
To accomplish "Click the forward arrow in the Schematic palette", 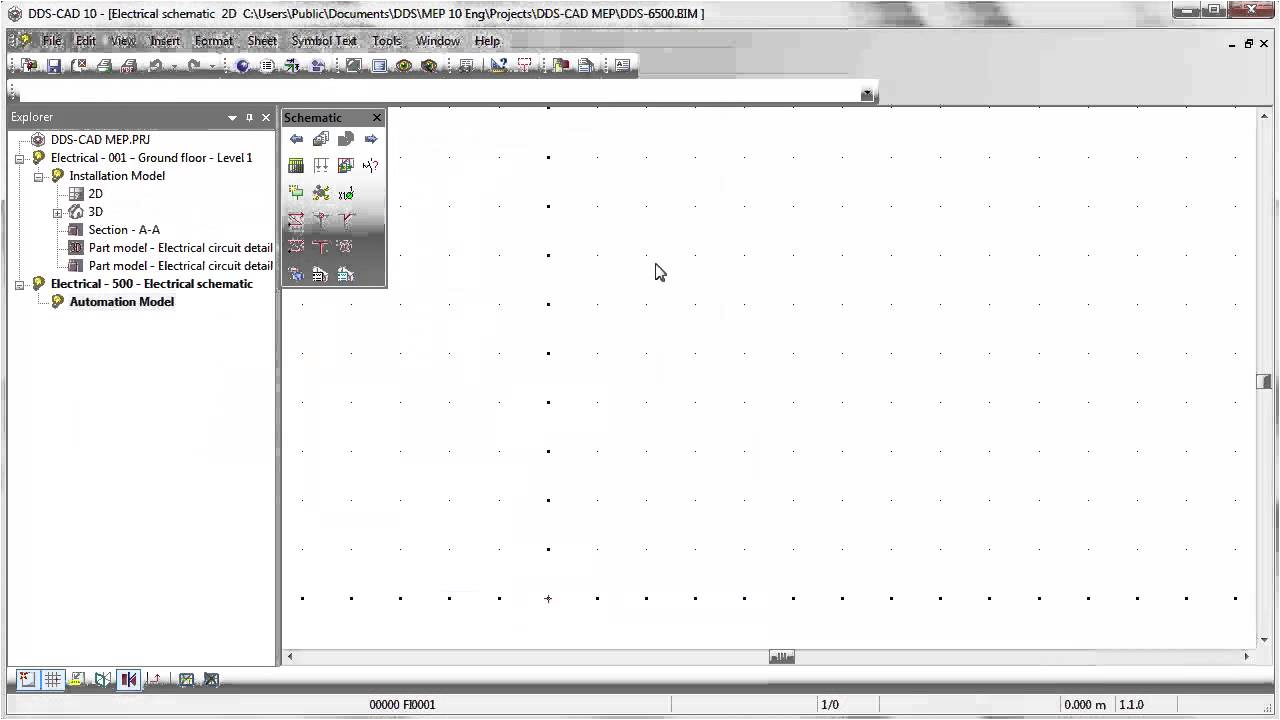I will click(370, 138).
